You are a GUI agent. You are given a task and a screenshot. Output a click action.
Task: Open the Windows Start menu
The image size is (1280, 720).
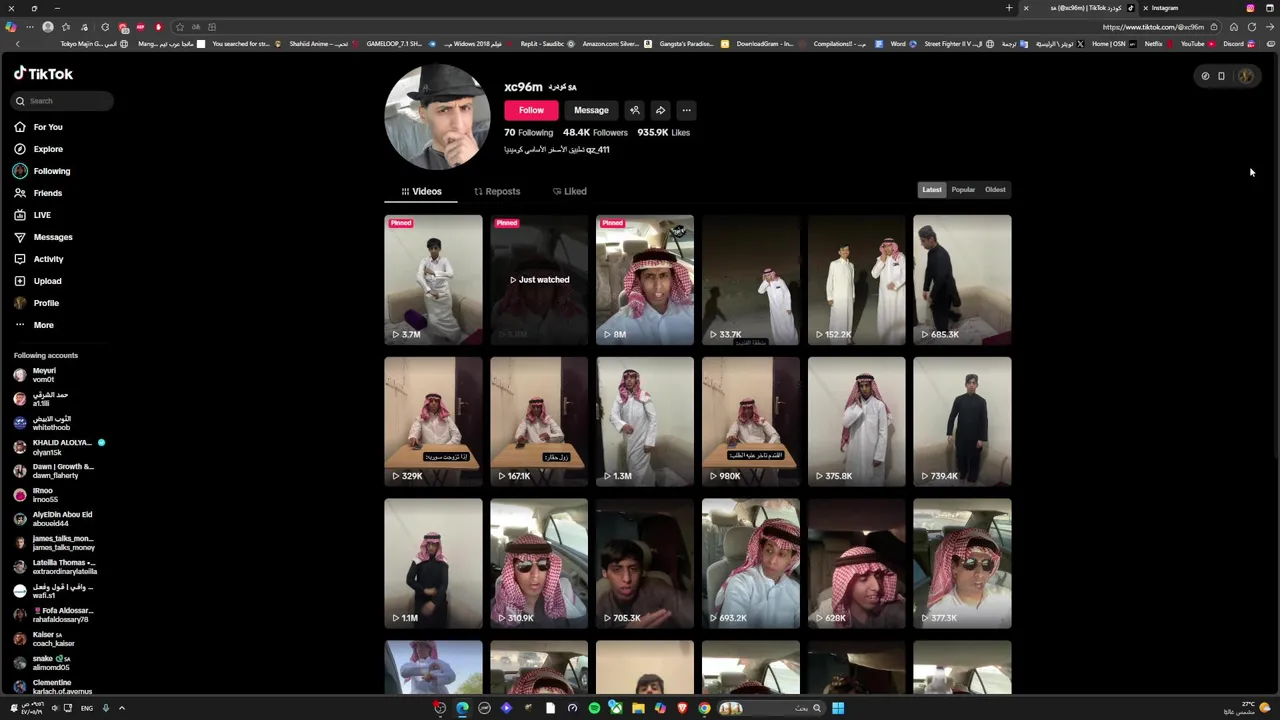coord(838,708)
